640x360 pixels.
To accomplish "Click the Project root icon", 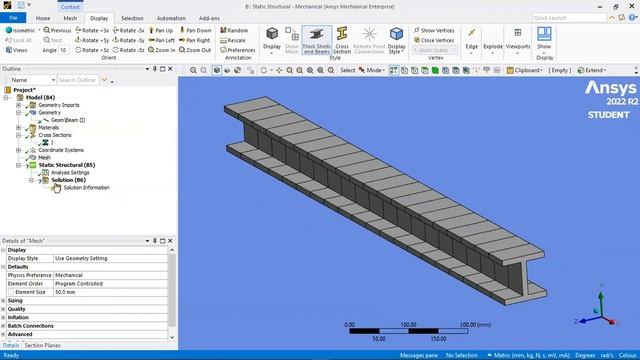I will 8,90.
